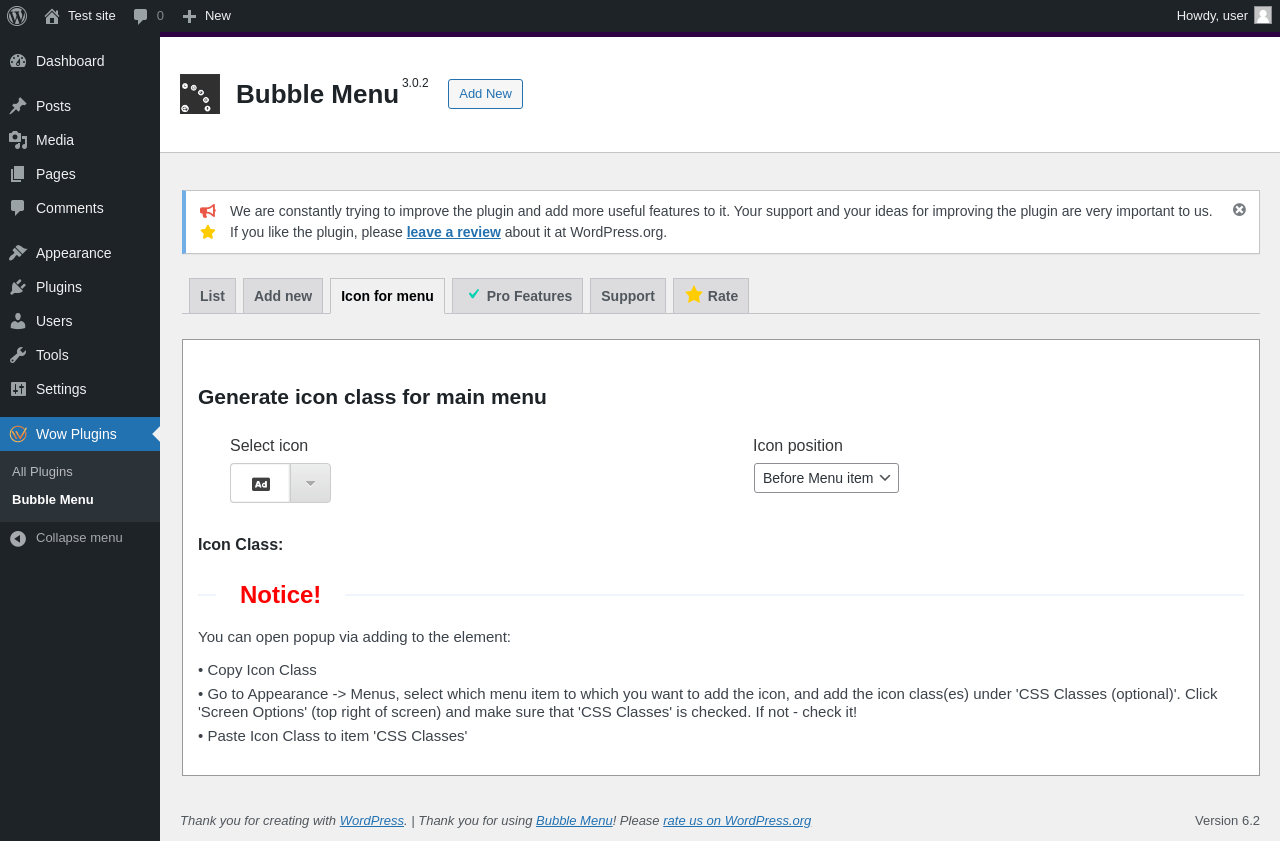
Task: Click the 3.0.2 version number
Action: 415,83
